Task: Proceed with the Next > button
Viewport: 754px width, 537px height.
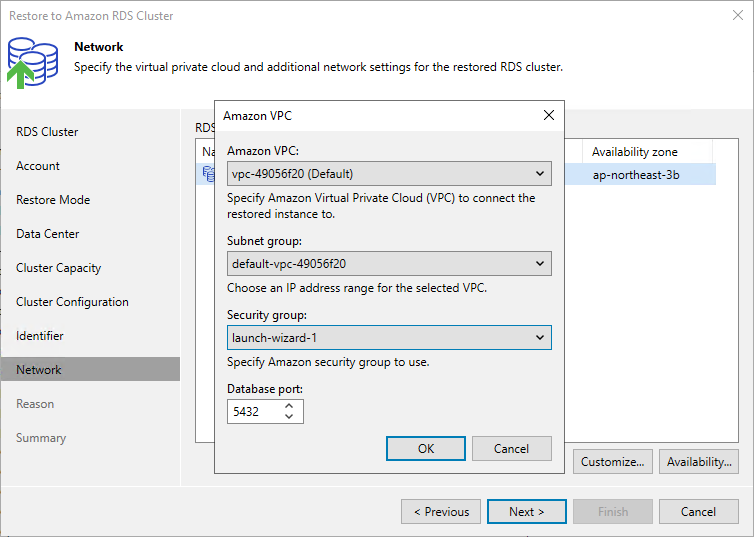Action: [x=527, y=512]
